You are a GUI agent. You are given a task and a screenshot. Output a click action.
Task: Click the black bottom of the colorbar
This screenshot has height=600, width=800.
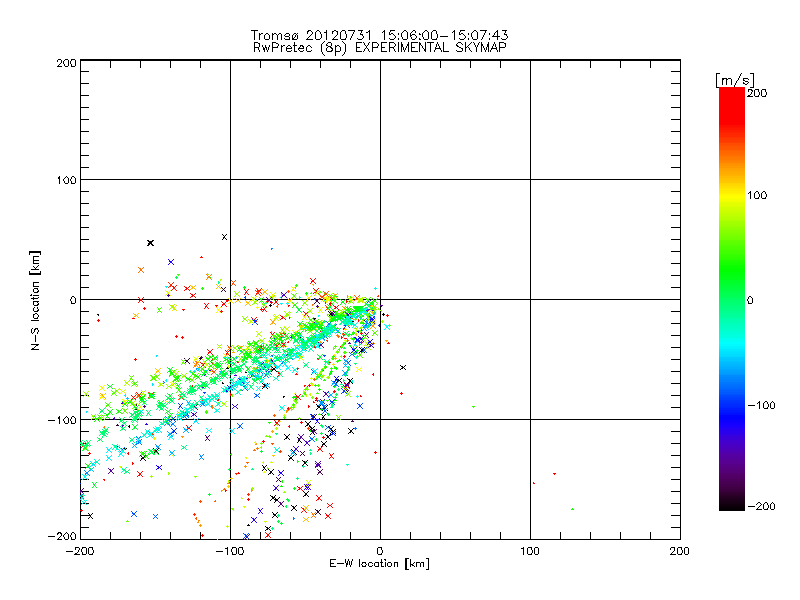click(732, 503)
